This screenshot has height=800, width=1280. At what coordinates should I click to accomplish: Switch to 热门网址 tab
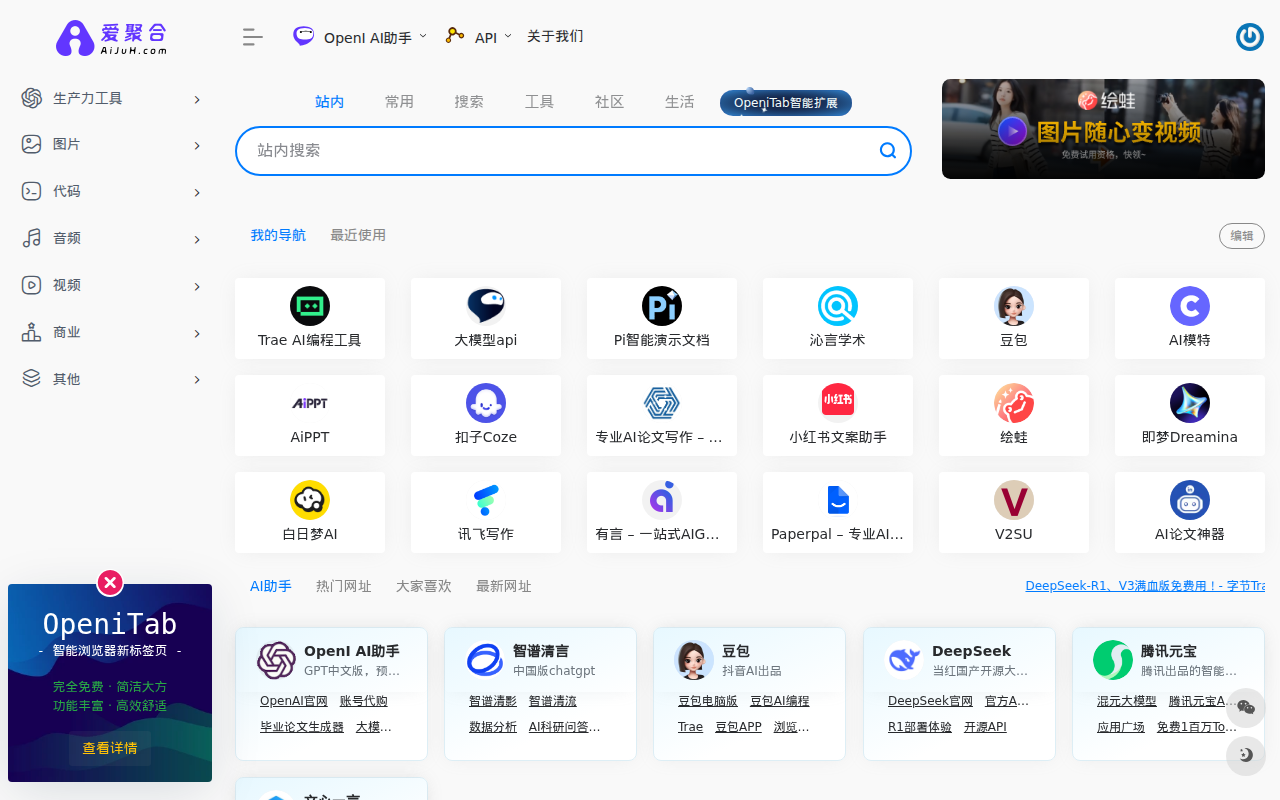(x=343, y=586)
